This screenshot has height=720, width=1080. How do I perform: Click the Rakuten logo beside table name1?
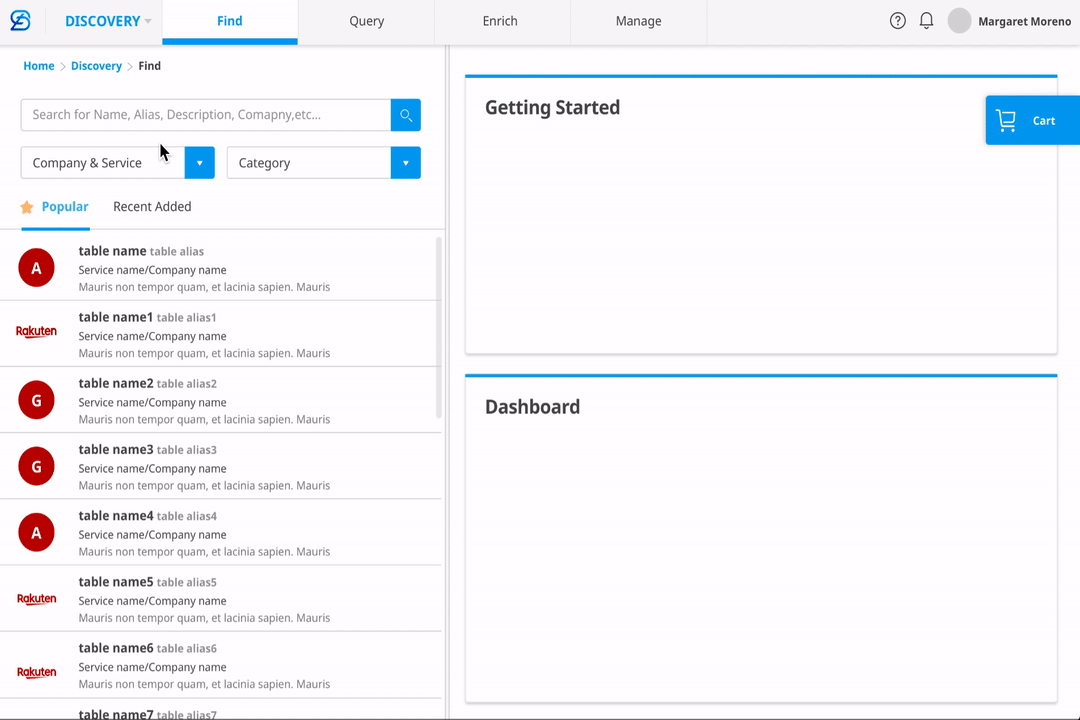[37, 331]
